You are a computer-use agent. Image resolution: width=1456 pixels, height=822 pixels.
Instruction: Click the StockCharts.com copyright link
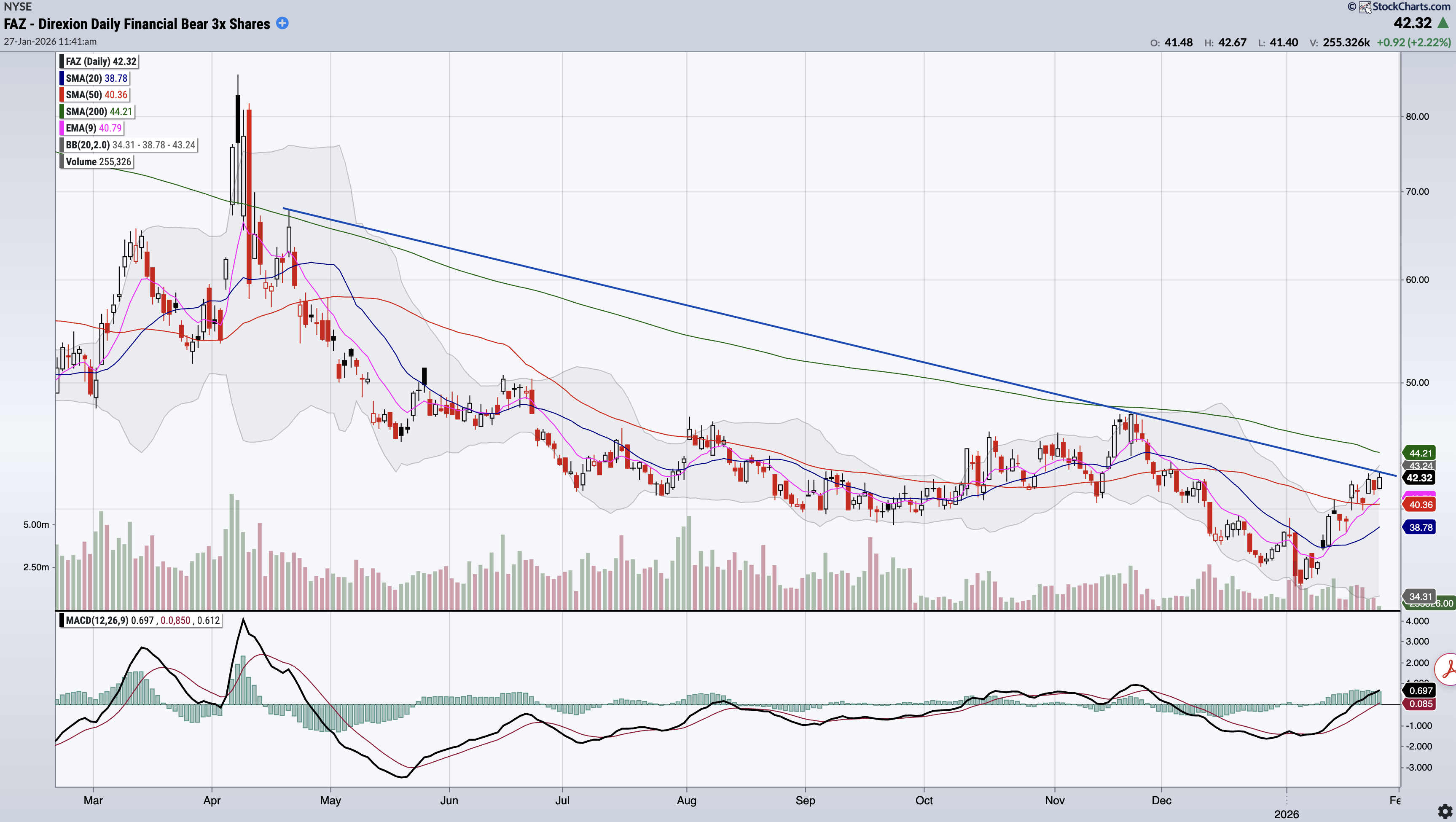[1411, 6]
